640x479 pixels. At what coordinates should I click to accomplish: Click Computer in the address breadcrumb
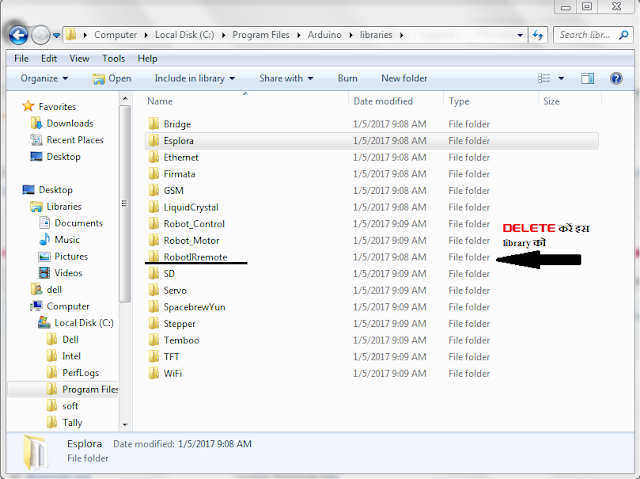pyautogui.click(x=116, y=35)
